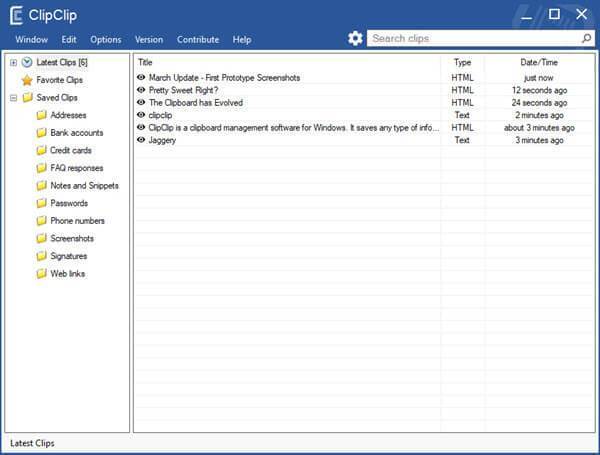
Task: Toggle eye icon for Jaggery clip
Action: tap(141, 140)
